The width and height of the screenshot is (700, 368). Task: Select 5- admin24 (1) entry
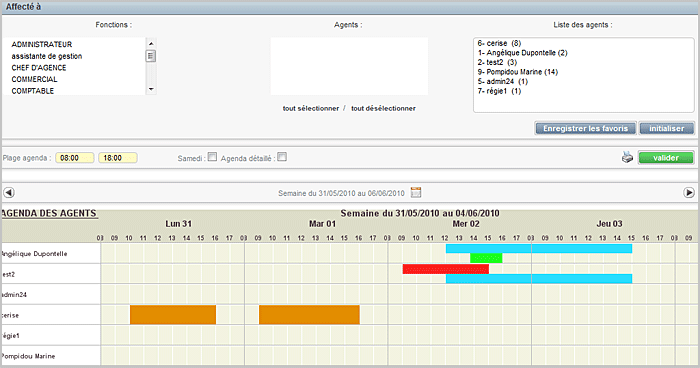(503, 81)
